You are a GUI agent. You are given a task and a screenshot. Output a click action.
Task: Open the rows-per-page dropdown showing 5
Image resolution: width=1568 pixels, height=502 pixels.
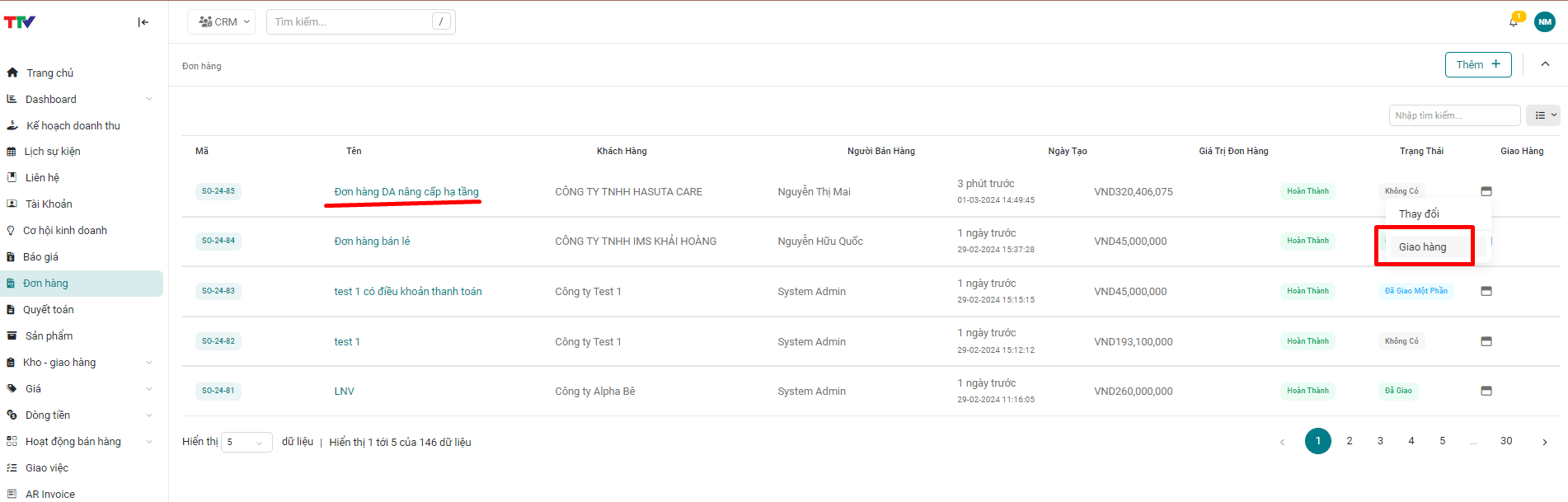point(246,443)
